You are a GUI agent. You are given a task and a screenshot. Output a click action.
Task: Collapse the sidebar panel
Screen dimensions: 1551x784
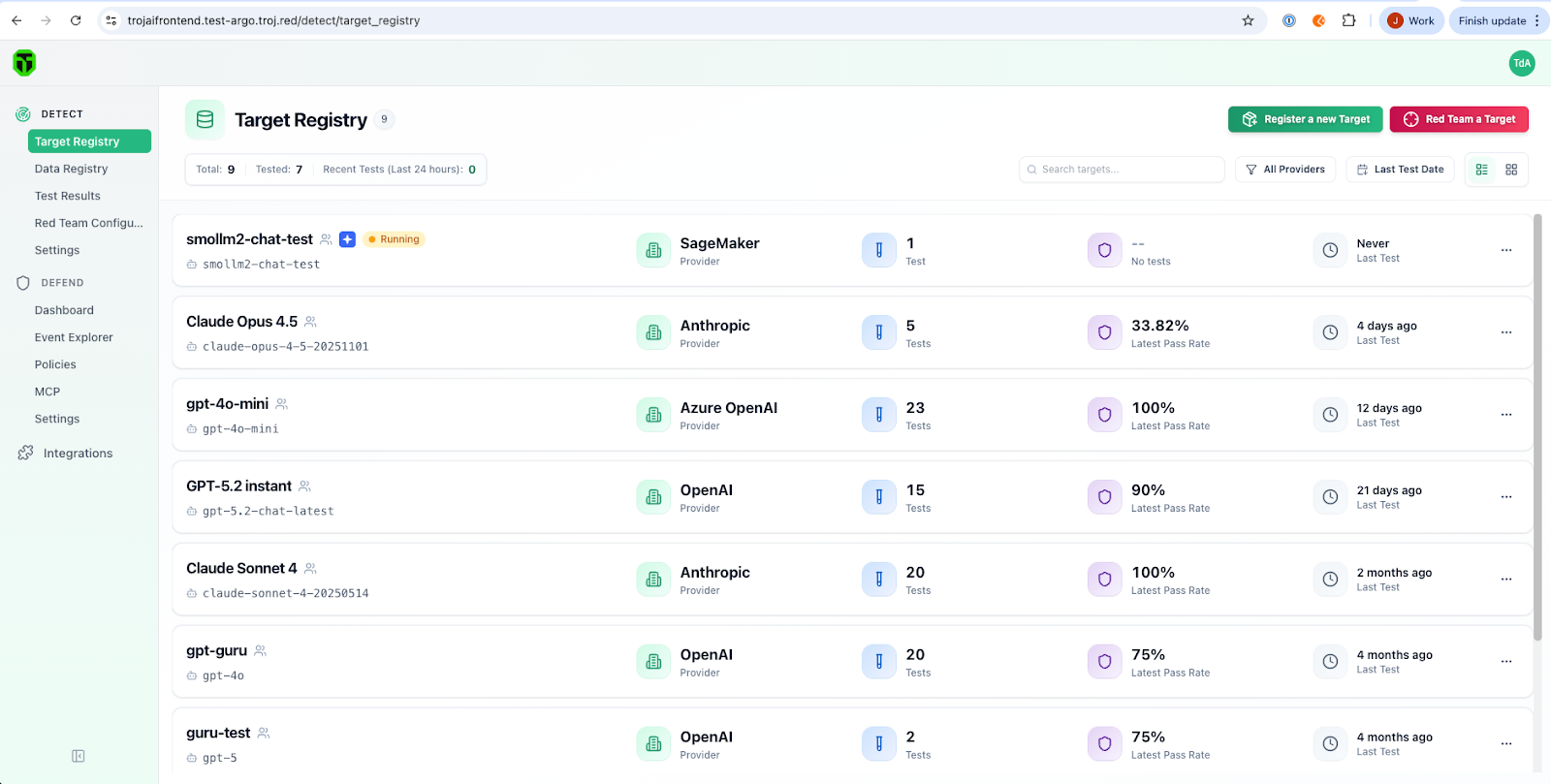point(79,756)
